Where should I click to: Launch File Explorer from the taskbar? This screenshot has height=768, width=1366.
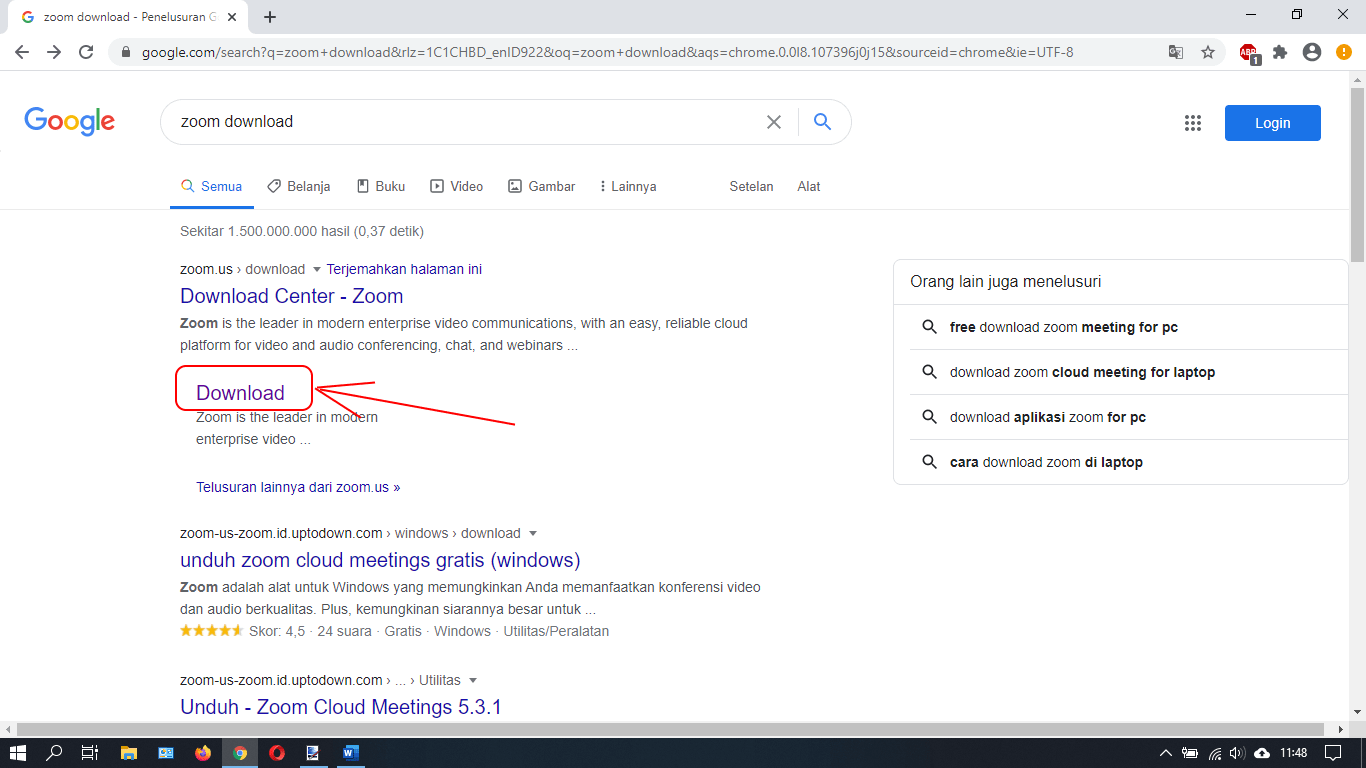point(129,753)
